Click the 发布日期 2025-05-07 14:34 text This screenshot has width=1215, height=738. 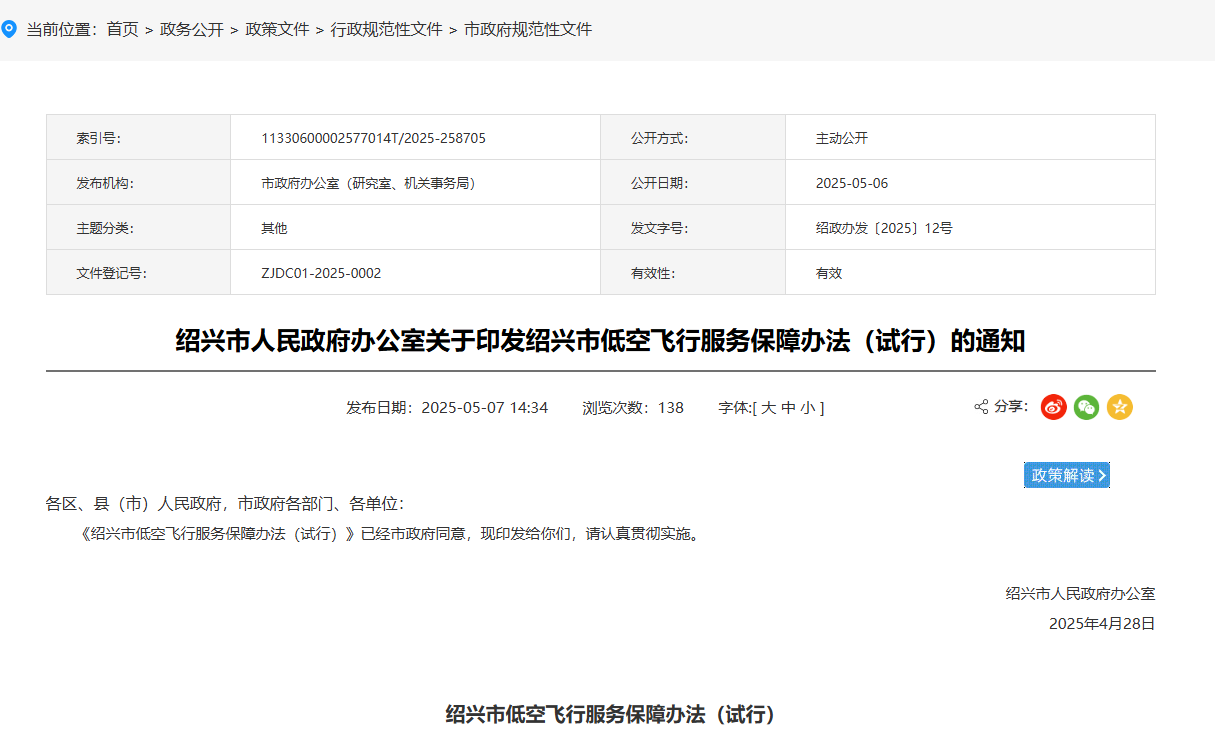tap(447, 408)
